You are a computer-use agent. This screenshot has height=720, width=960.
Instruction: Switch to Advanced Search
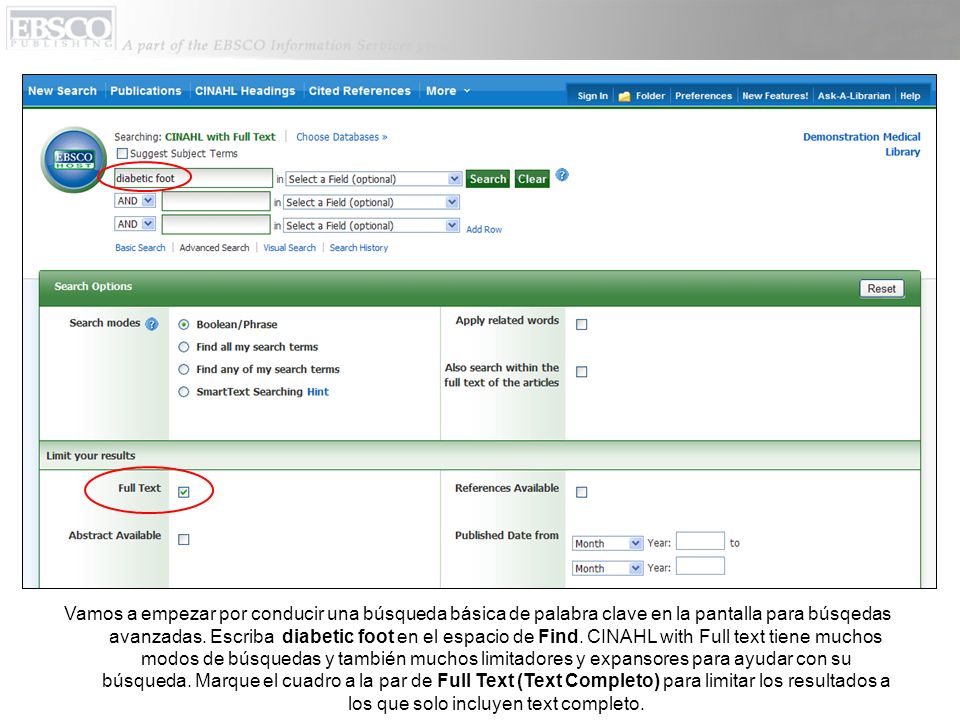pyautogui.click(x=214, y=248)
